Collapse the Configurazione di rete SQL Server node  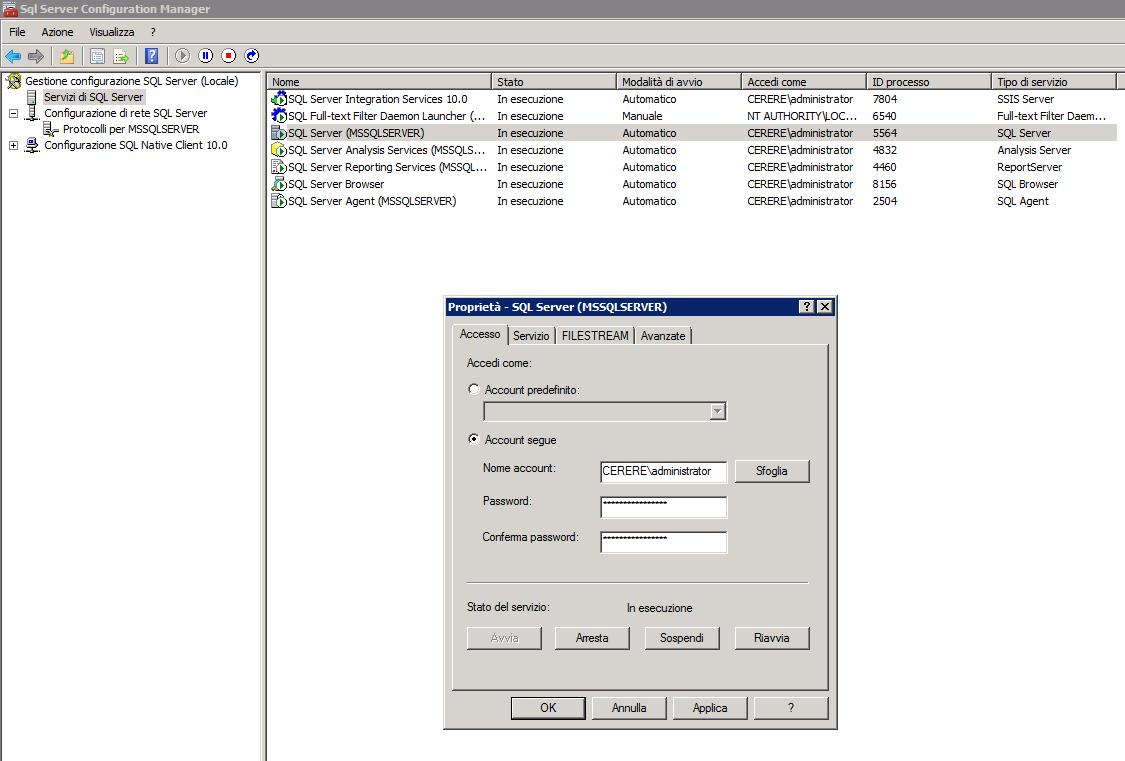click(13, 113)
